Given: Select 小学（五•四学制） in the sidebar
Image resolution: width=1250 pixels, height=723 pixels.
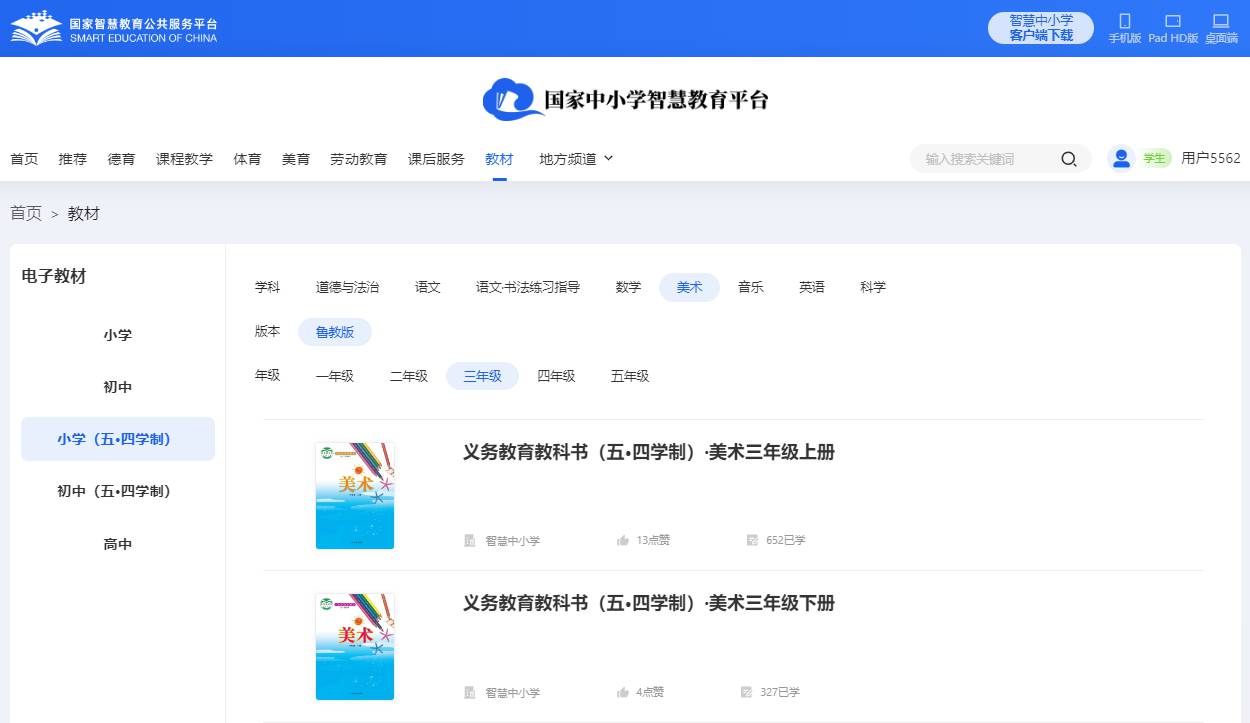Looking at the screenshot, I should point(118,439).
